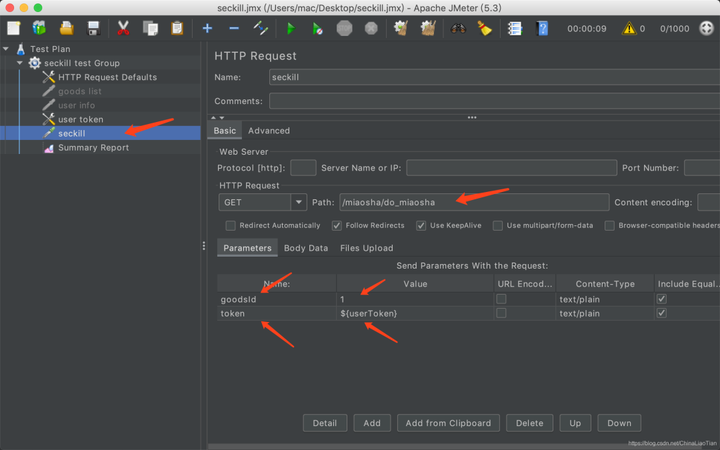Toggle the Use KeepAlive checkbox
Image resolution: width=720 pixels, height=450 pixels.
point(421,225)
